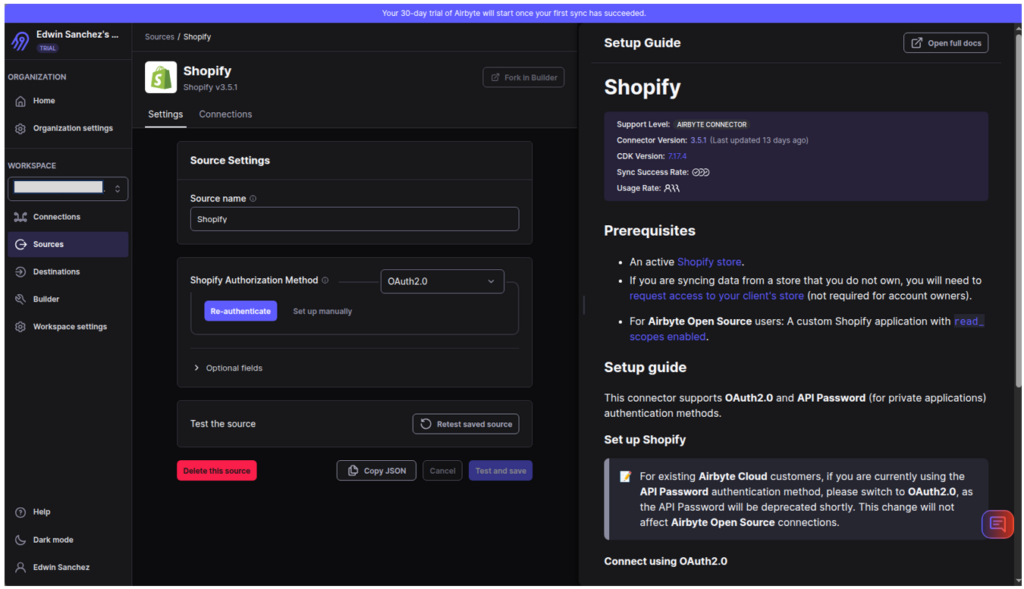Image resolution: width=1024 pixels, height=589 pixels.
Task: Click the Cancel button
Action: [442, 471]
